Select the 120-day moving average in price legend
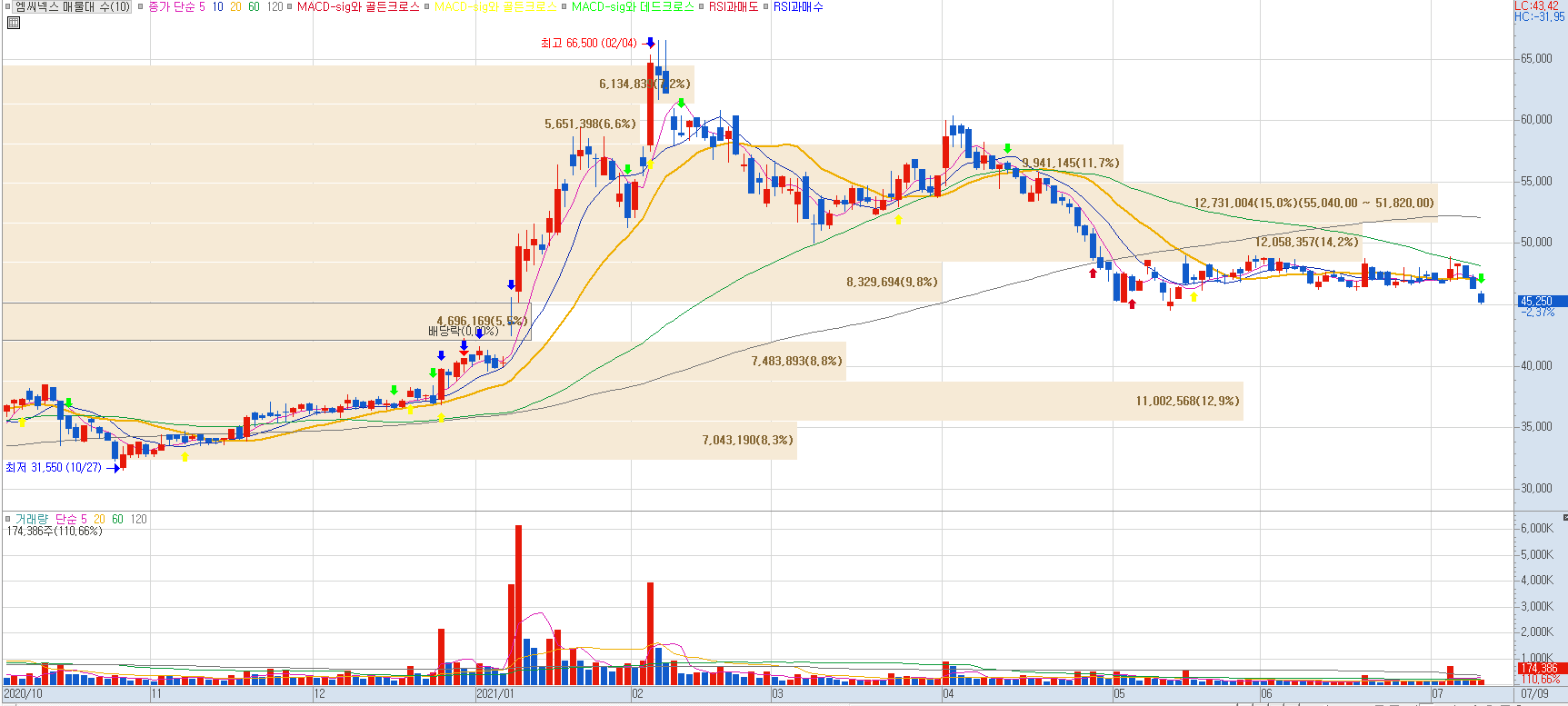Image resolution: width=1568 pixels, height=706 pixels. pos(275,7)
